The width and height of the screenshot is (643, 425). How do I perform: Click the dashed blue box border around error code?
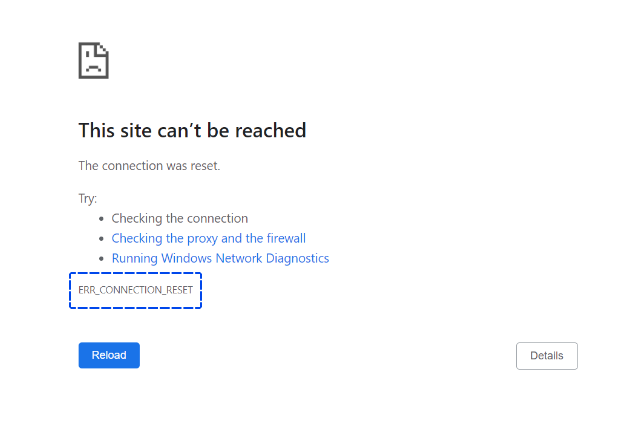click(x=135, y=273)
